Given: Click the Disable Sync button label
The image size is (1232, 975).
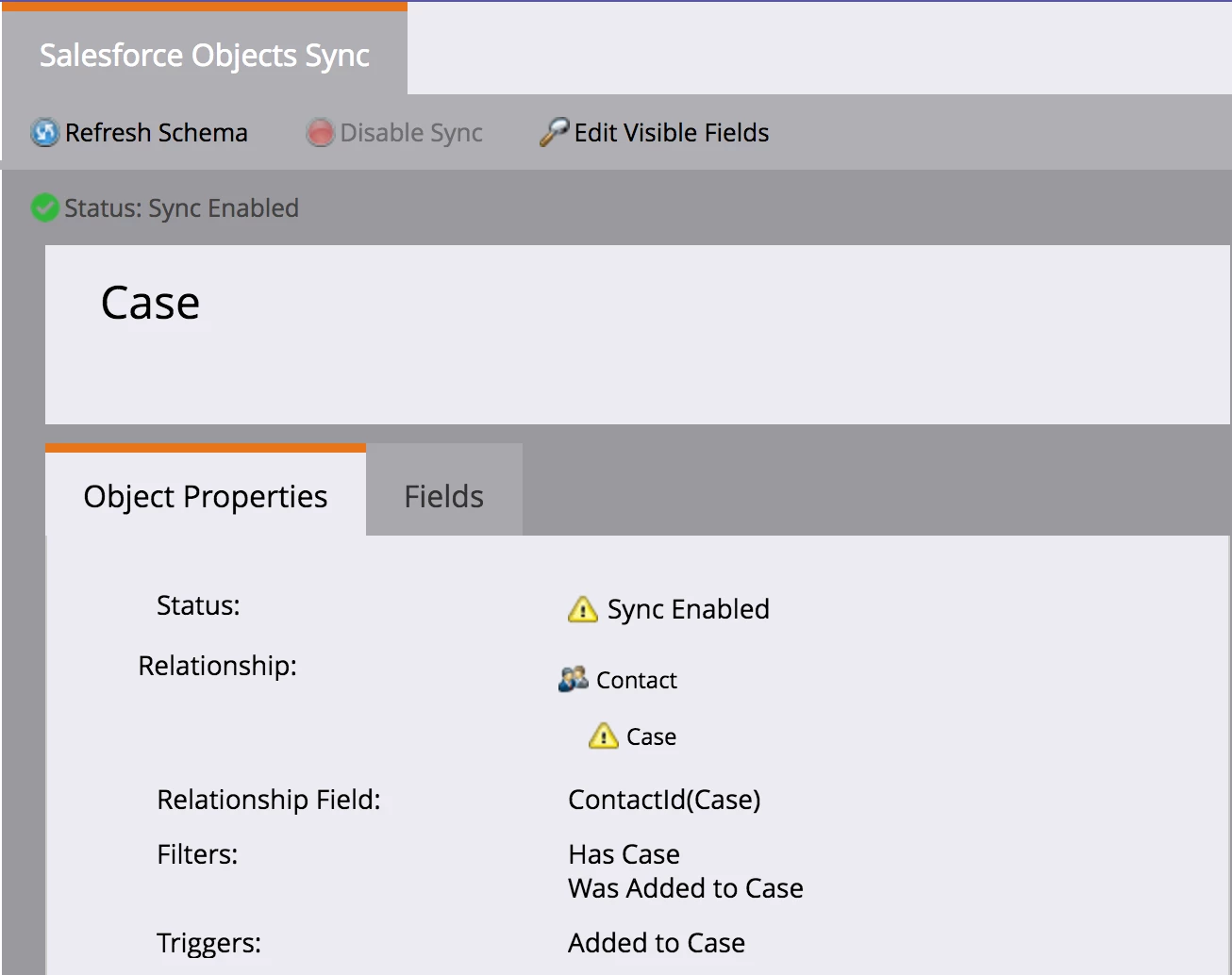Looking at the screenshot, I should [x=411, y=133].
